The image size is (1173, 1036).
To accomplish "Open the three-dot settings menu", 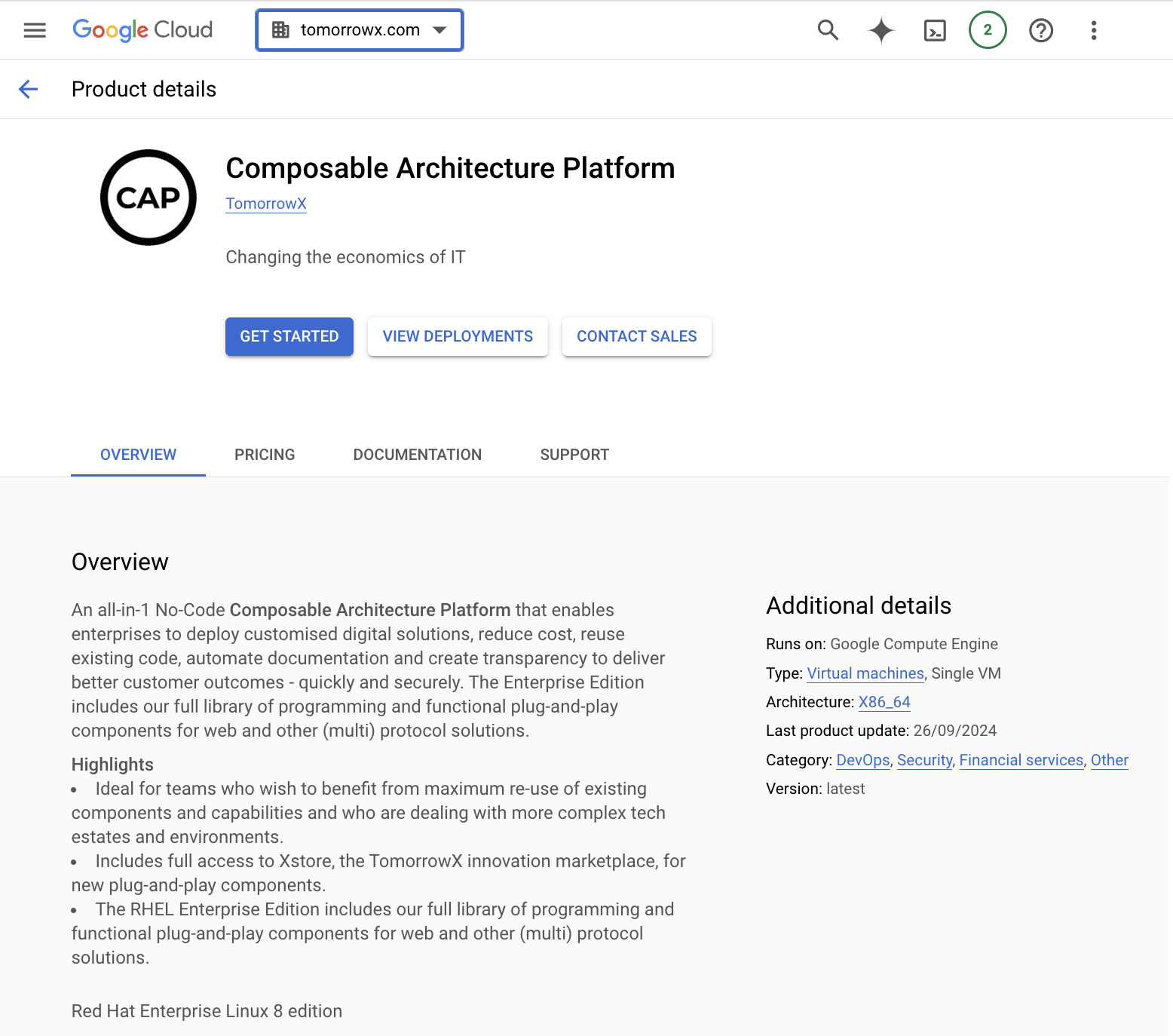I will click(x=1094, y=30).
